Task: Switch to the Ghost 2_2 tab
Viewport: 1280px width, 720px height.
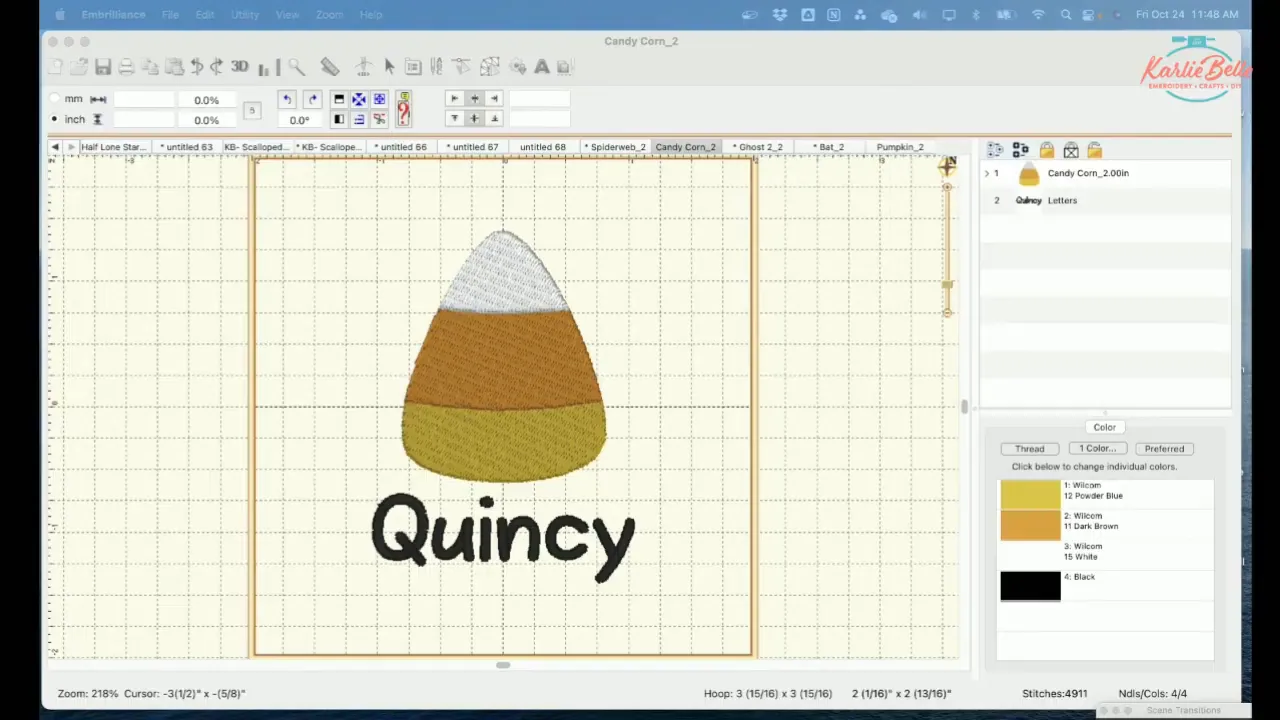Action: click(759, 147)
